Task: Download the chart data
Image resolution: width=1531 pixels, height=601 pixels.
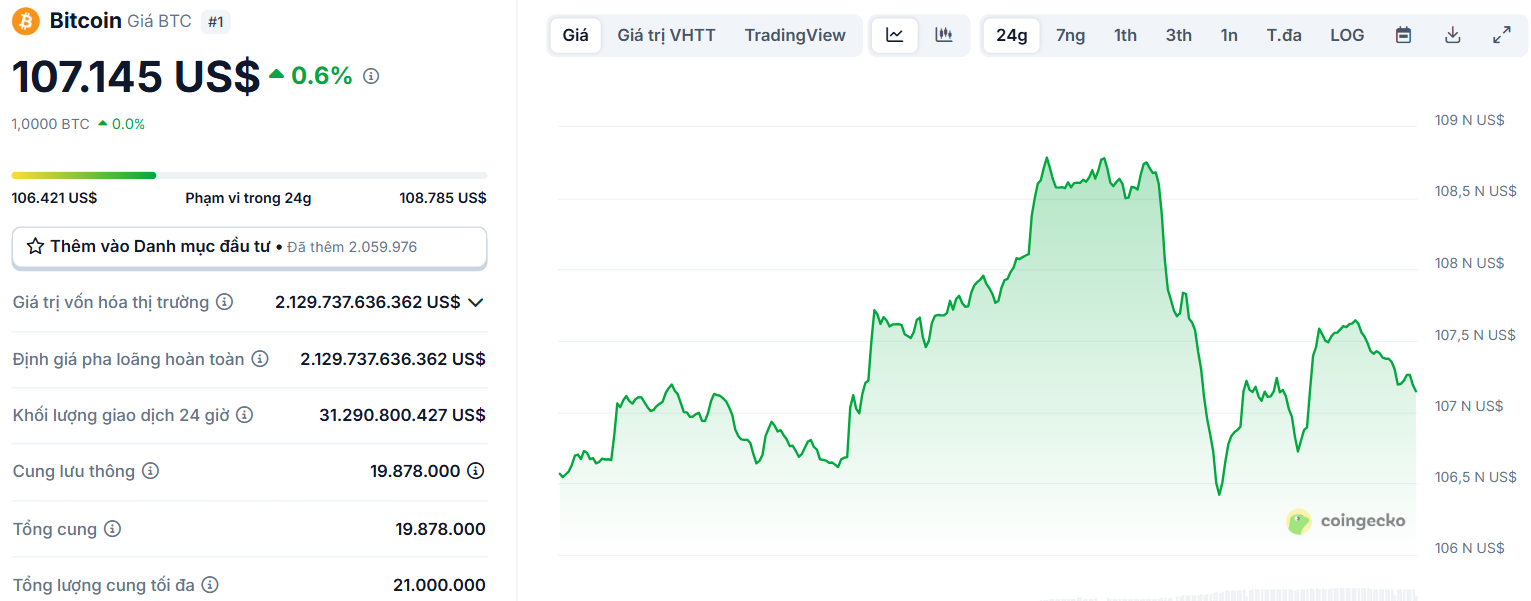Action: (x=1453, y=35)
